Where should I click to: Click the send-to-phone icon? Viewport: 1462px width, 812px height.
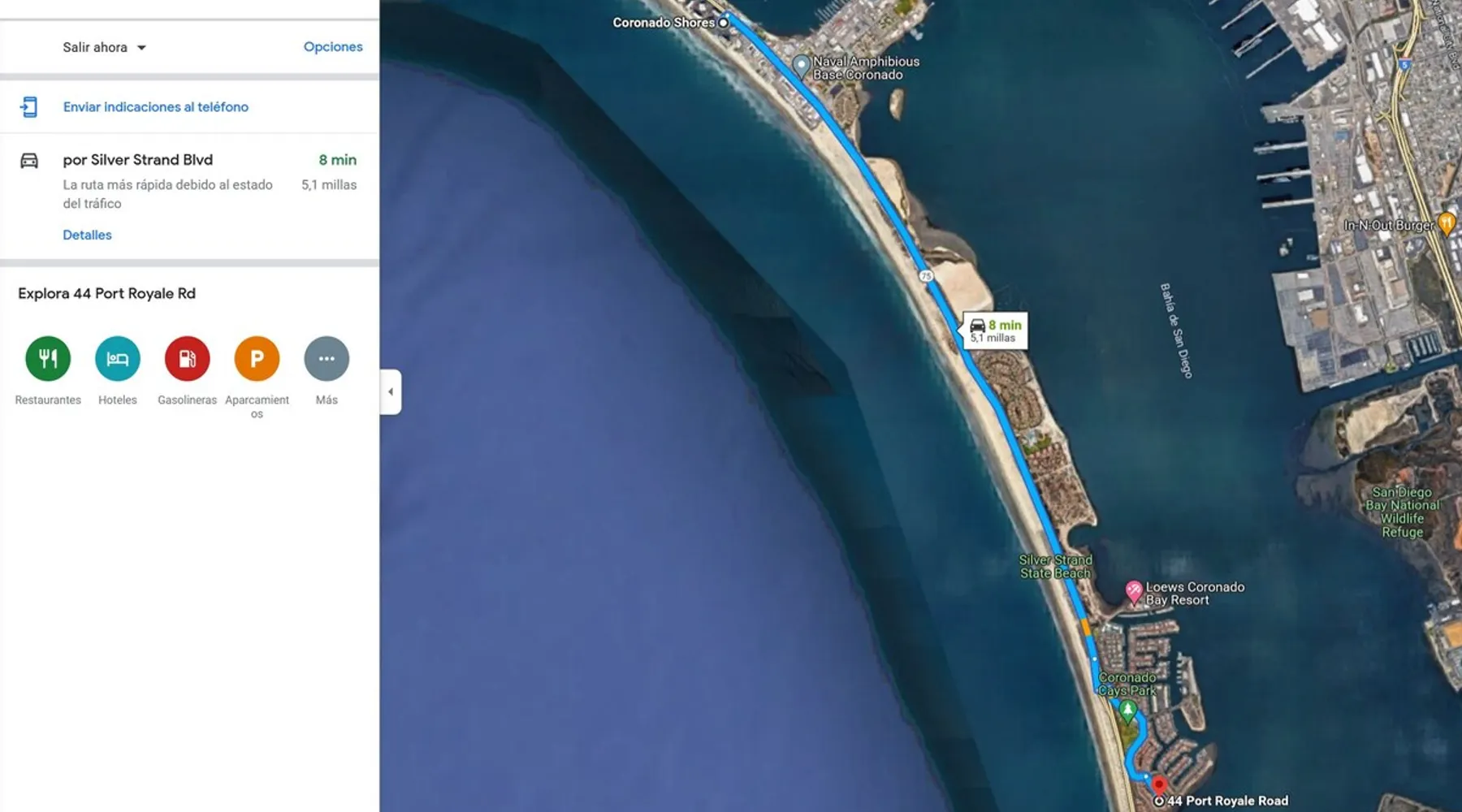(29, 107)
